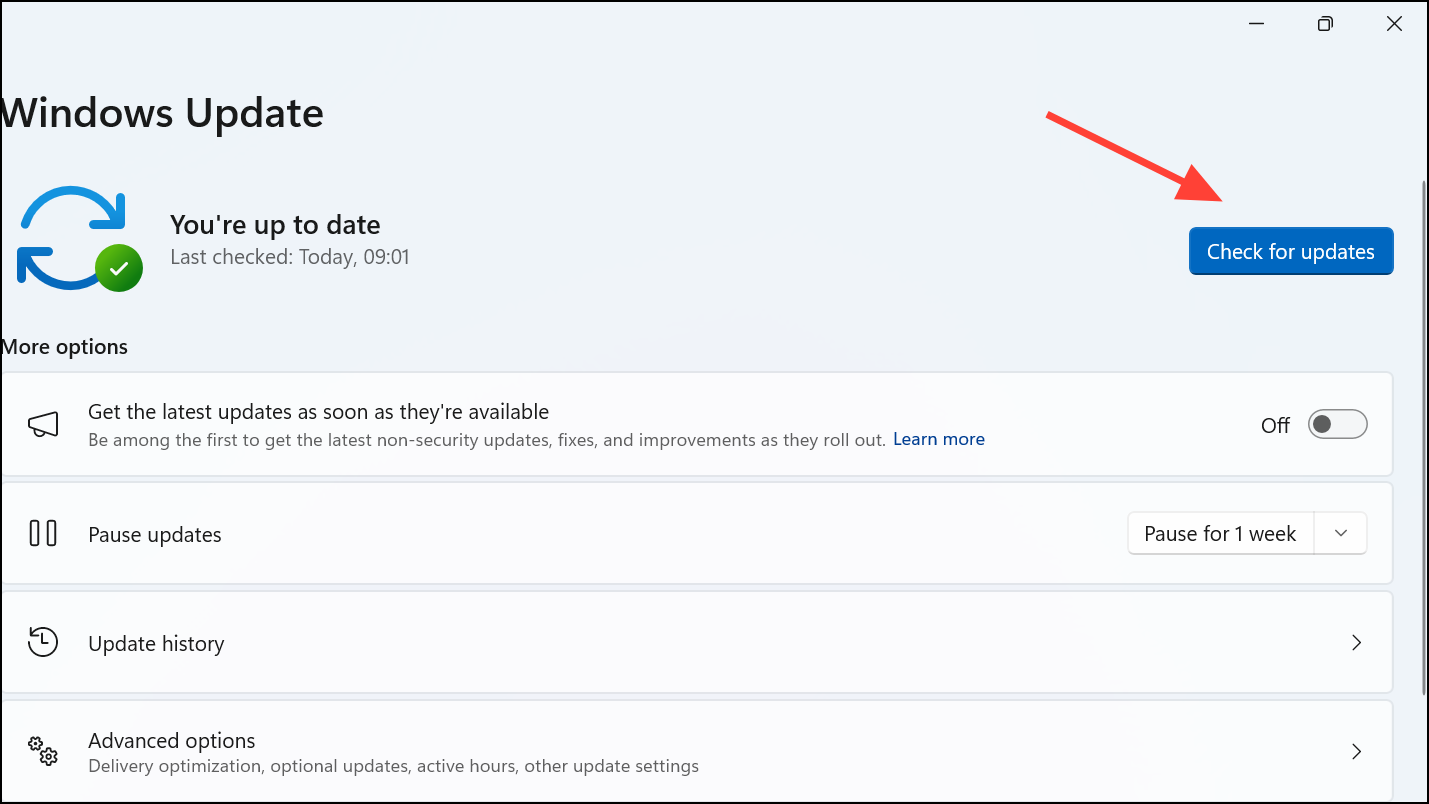Open the Advanced options row chevron
Screen dimensions: 1429x804
(x=1356, y=751)
